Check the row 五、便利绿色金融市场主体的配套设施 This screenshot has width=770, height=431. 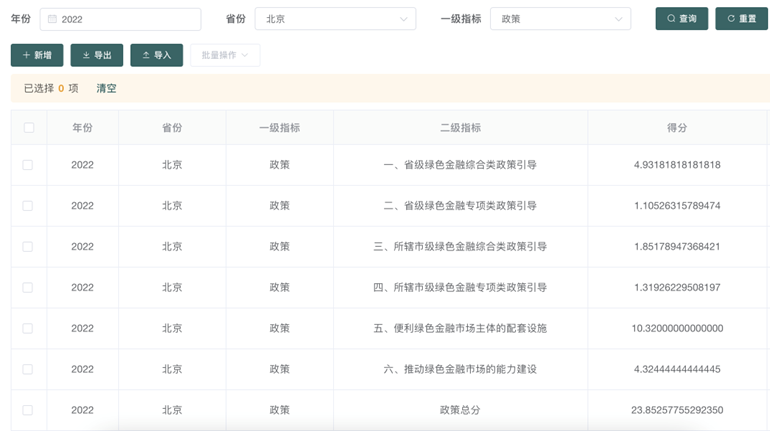(28, 328)
